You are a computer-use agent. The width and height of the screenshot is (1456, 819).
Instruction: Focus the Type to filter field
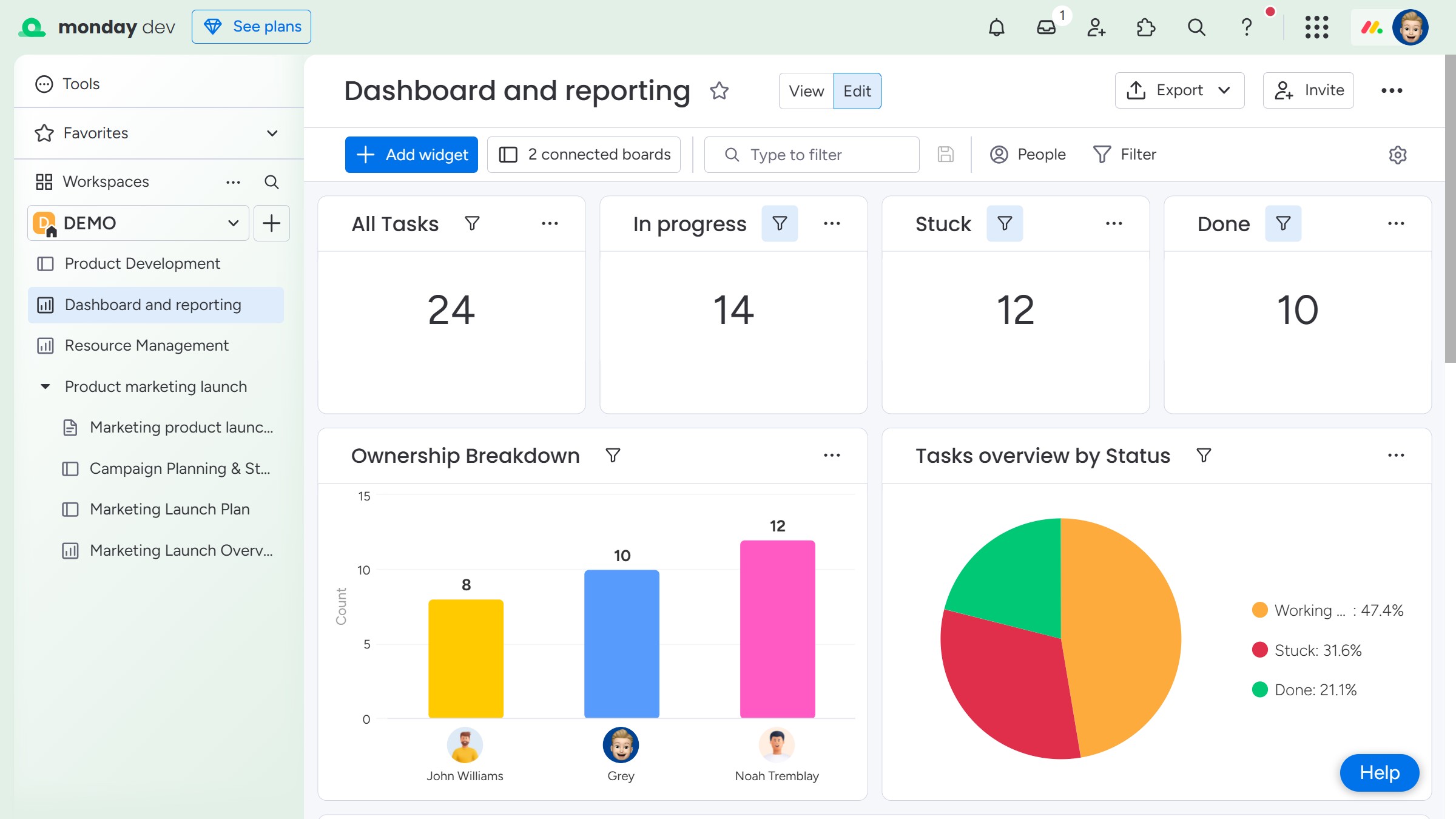tap(812, 155)
